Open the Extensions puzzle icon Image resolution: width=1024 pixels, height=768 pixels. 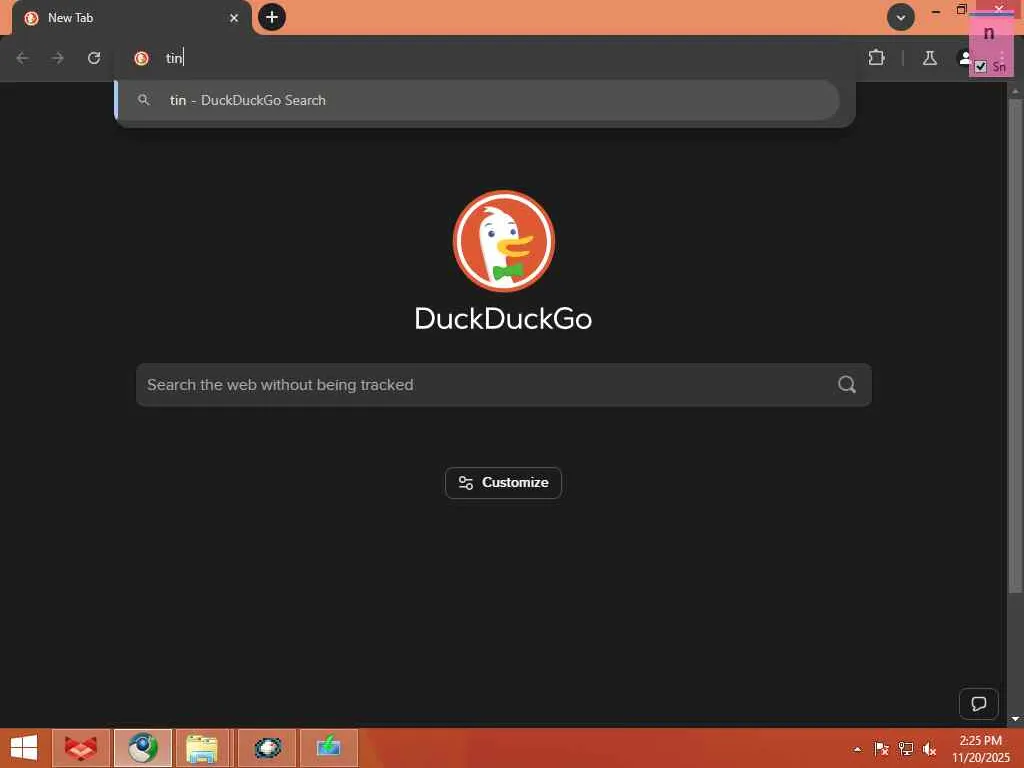click(x=876, y=58)
